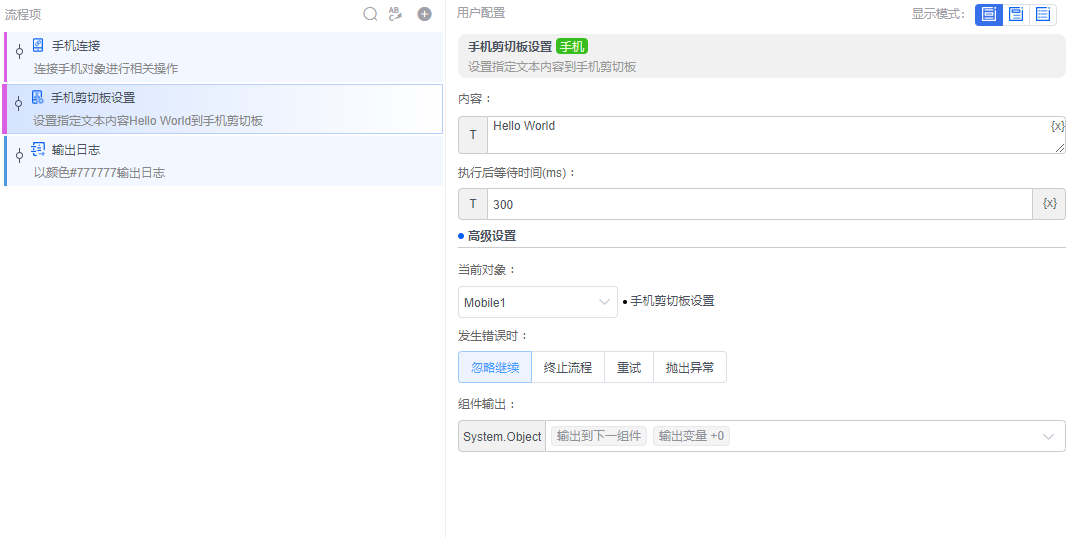Click the AB replace icon in 流程项 header
The height and width of the screenshot is (538, 1072).
395,14
